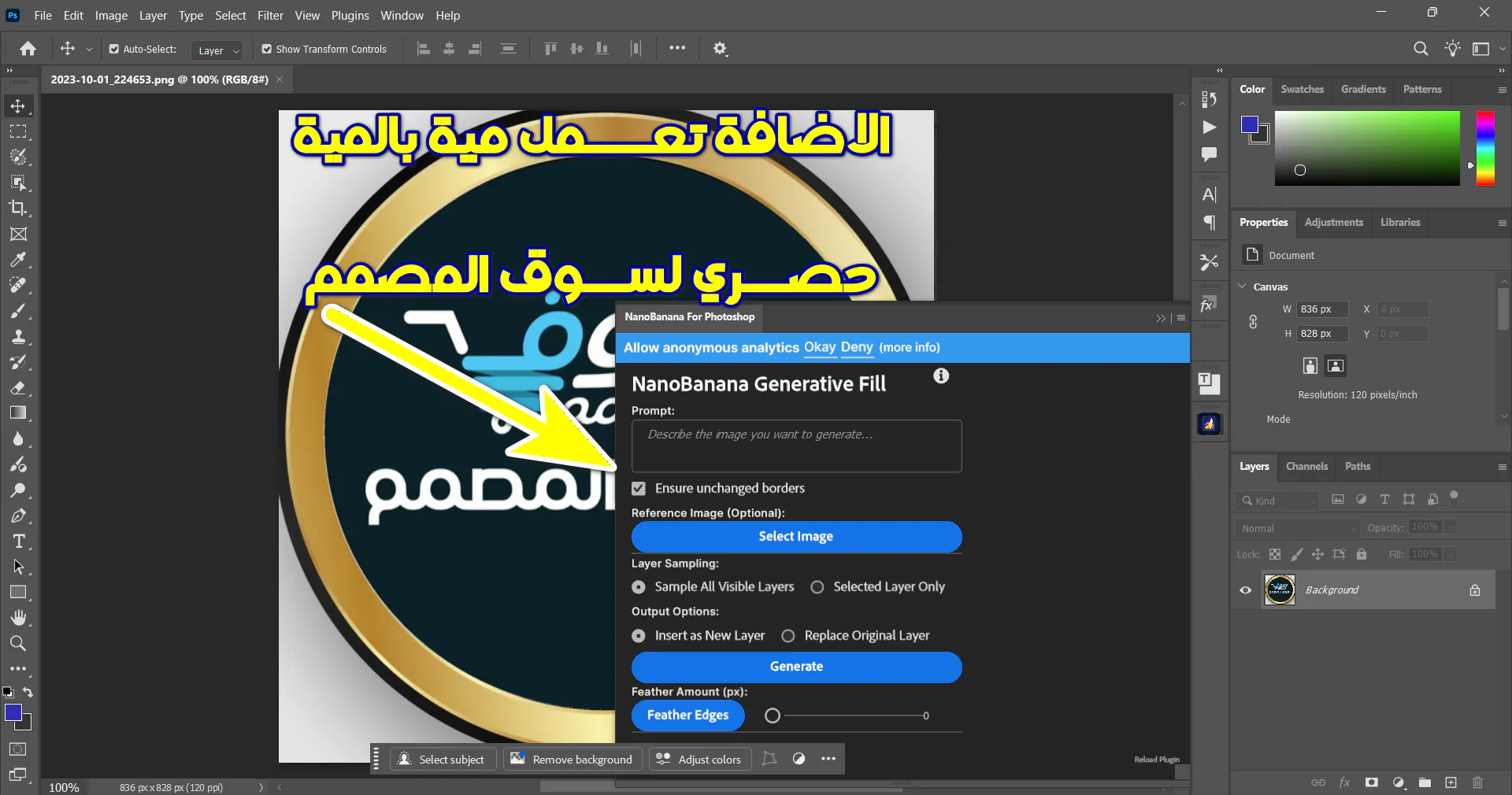Viewport: 1512px width, 795px height.
Task: Select the Move tool
Action: pos(19,105)
